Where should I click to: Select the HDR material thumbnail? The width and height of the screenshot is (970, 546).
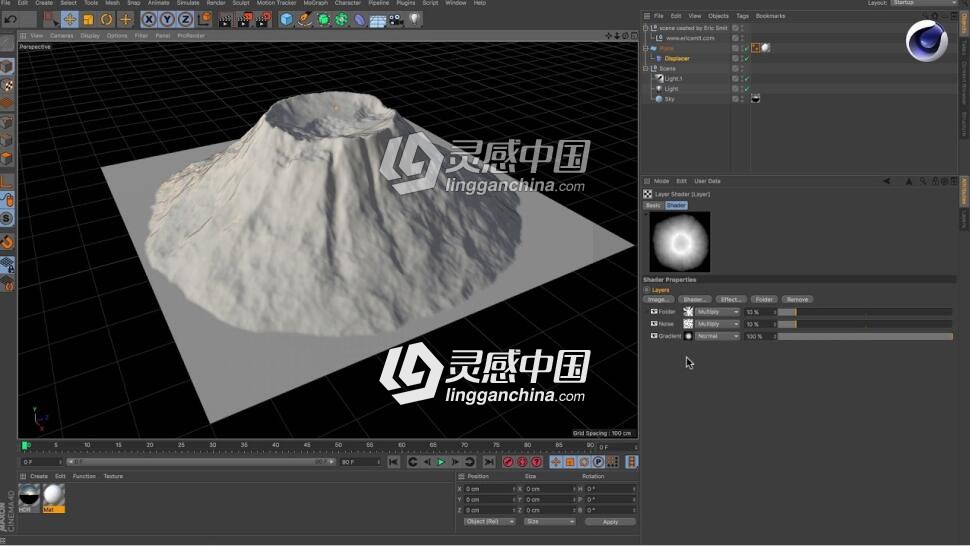click(x=29, y=498)
